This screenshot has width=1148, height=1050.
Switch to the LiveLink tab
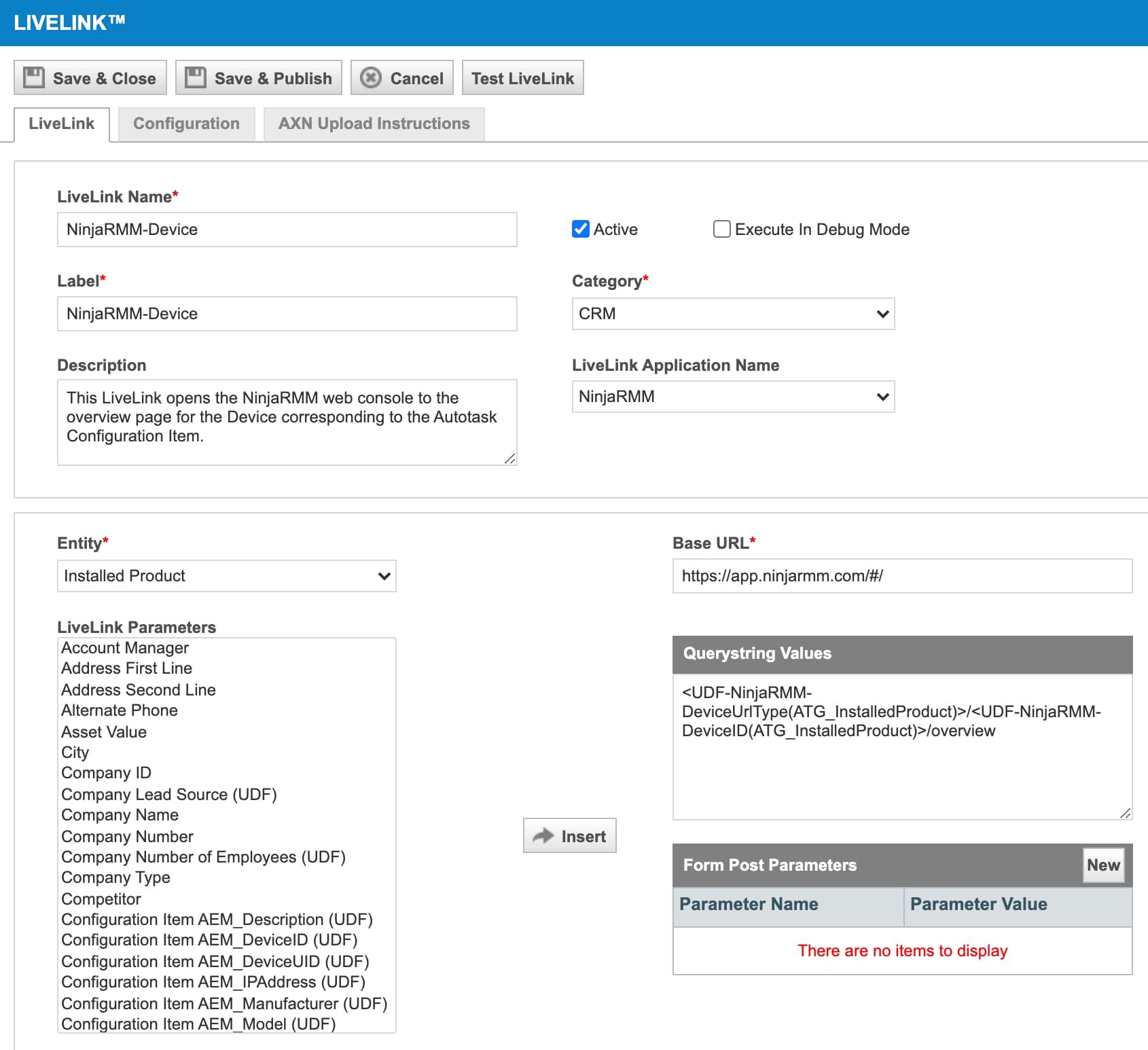(x=62, y=124)
